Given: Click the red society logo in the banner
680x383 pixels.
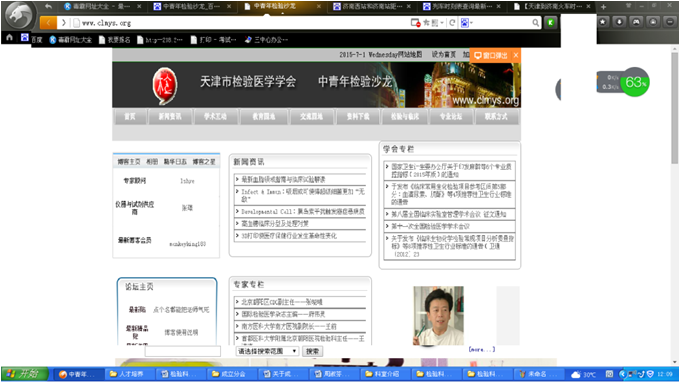Looking at the screenshot, I should pyautogui.click(x=165, y=85).
